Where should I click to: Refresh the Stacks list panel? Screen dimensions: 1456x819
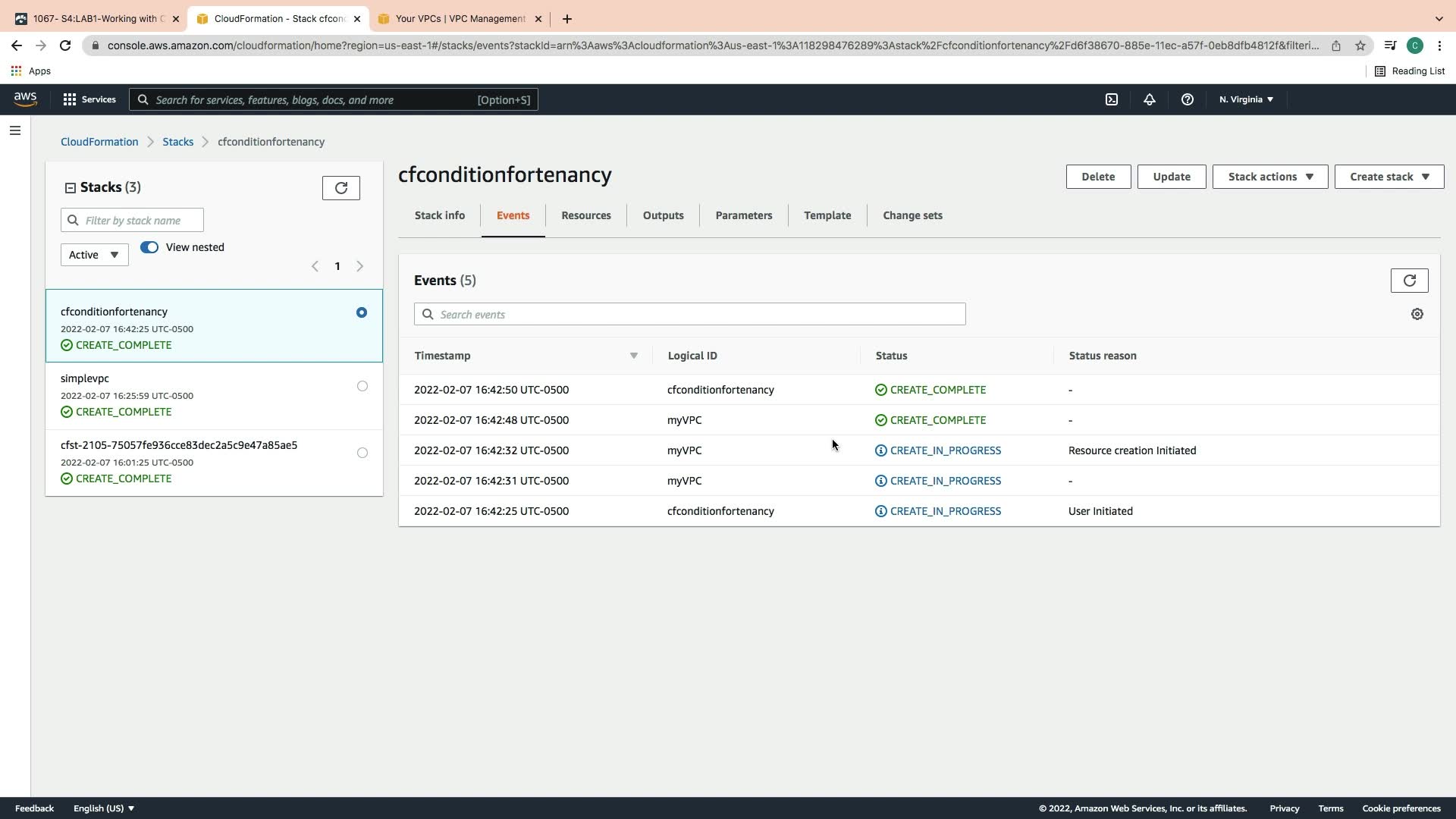coord(340,188)
